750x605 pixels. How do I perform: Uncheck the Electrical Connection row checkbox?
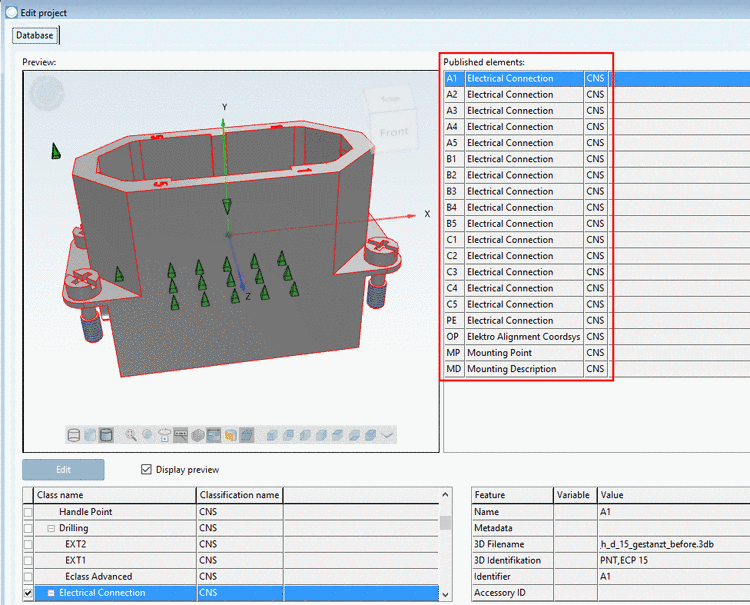28,593
